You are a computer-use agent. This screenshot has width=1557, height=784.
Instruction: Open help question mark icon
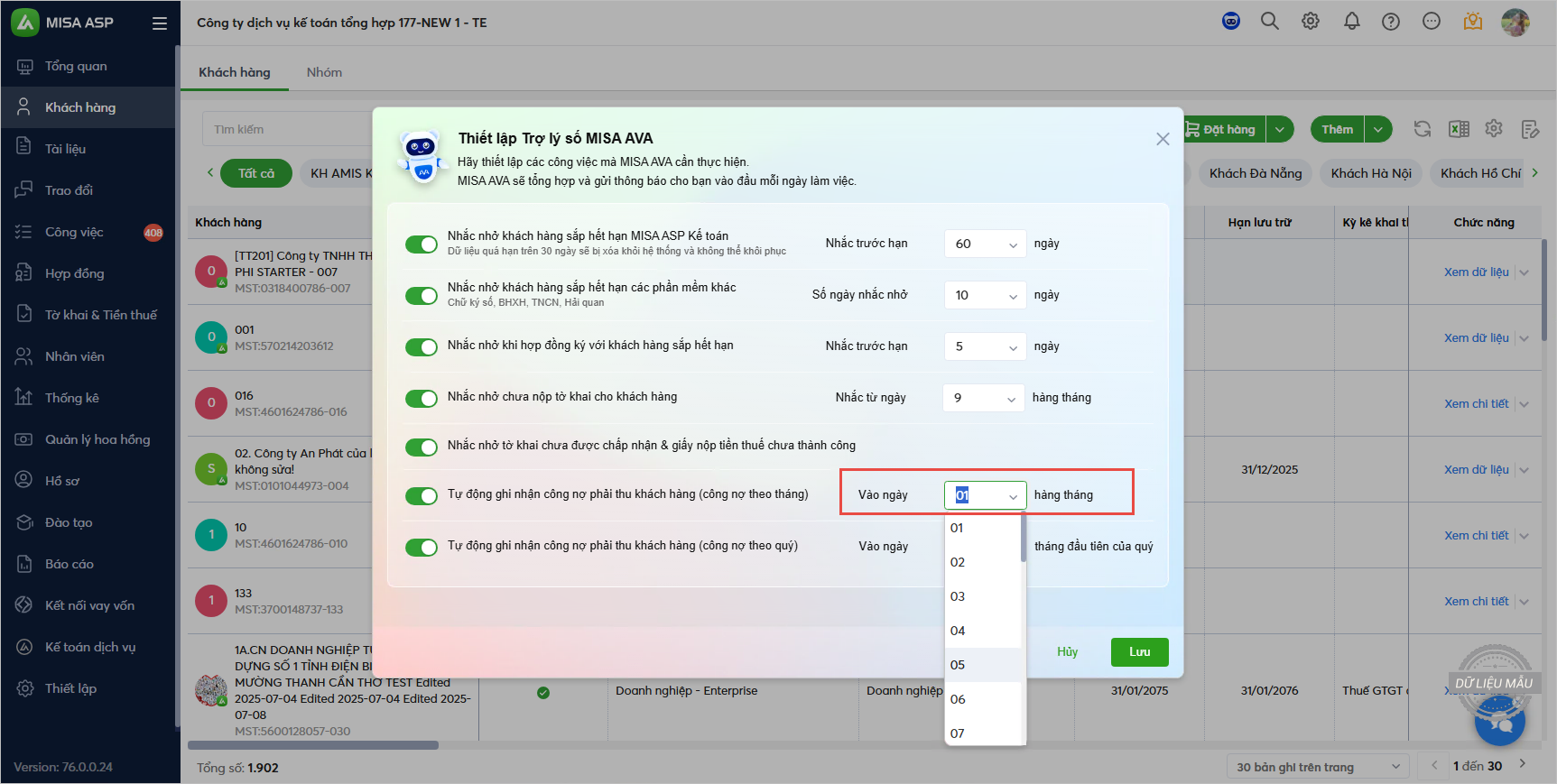coord(1391,21)
